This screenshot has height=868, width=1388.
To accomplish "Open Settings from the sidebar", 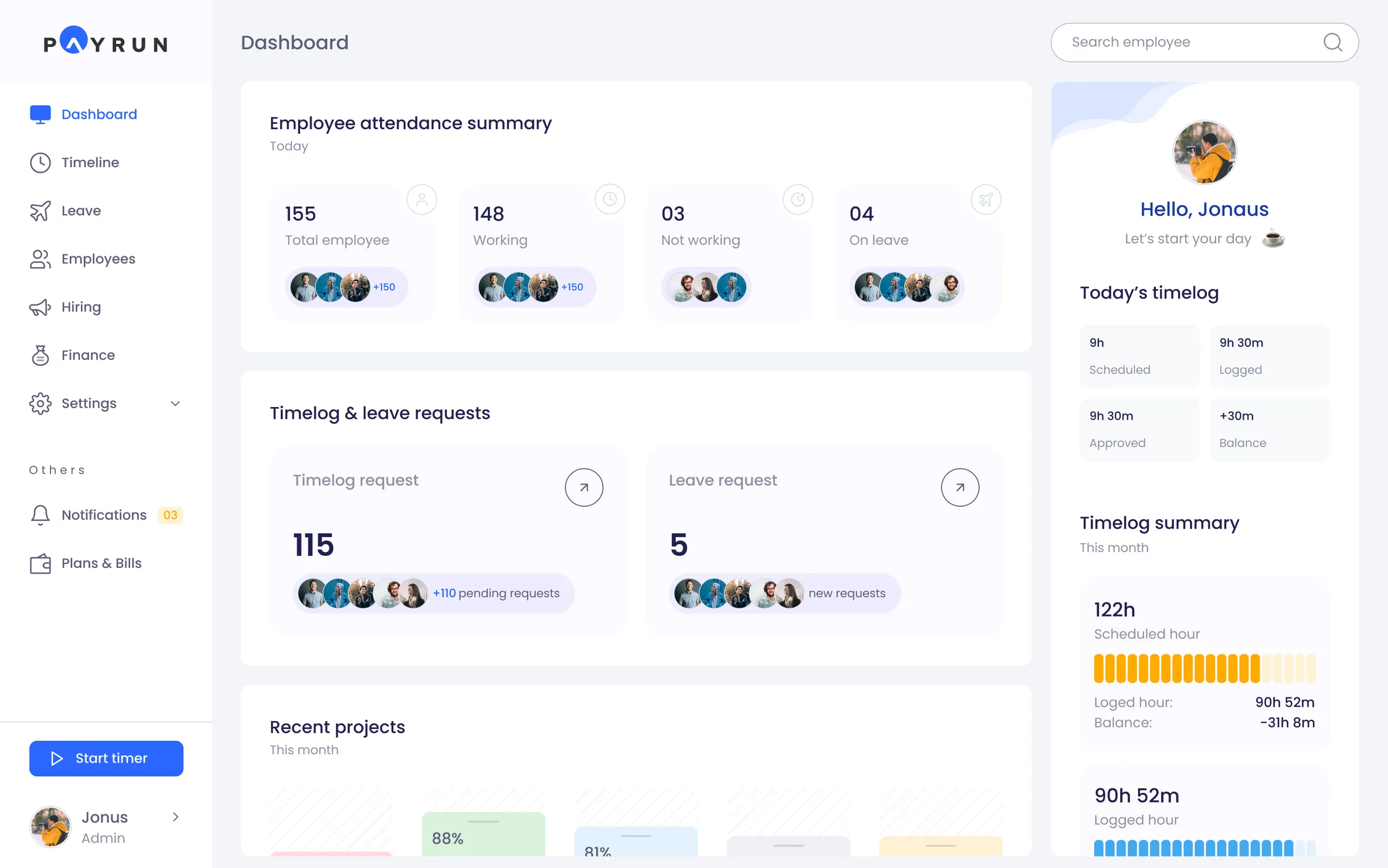I will coord(88,404).
